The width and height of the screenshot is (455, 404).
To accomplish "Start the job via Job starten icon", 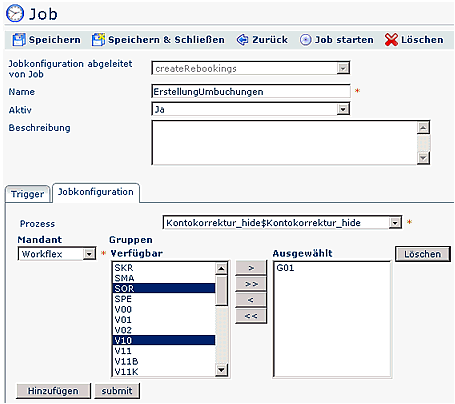I will 305,40.
